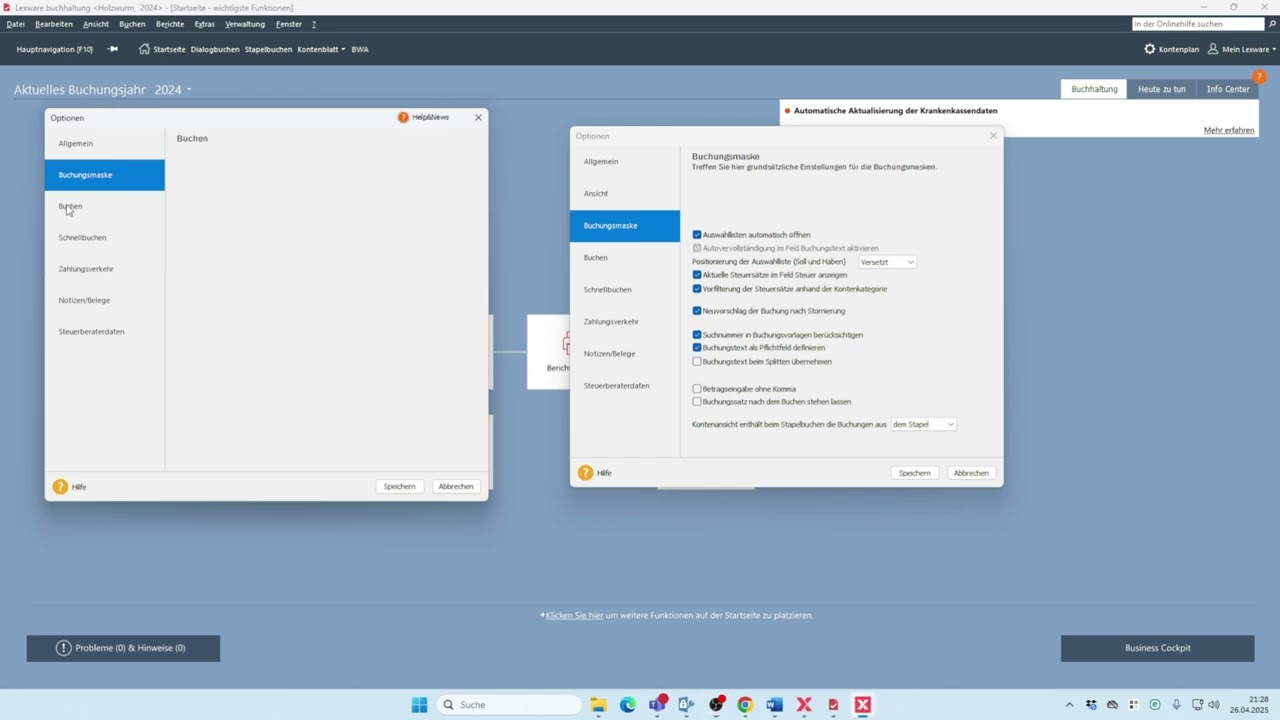Select Allgemein in left Optionen dialog sidebar

pyautogui.click(x=105, y=144)
